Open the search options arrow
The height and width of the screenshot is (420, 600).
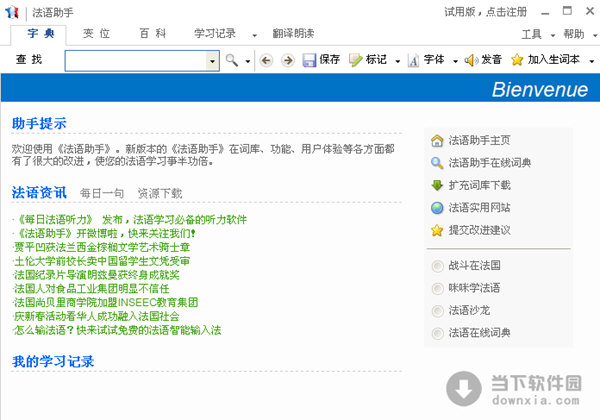point(248,61)
